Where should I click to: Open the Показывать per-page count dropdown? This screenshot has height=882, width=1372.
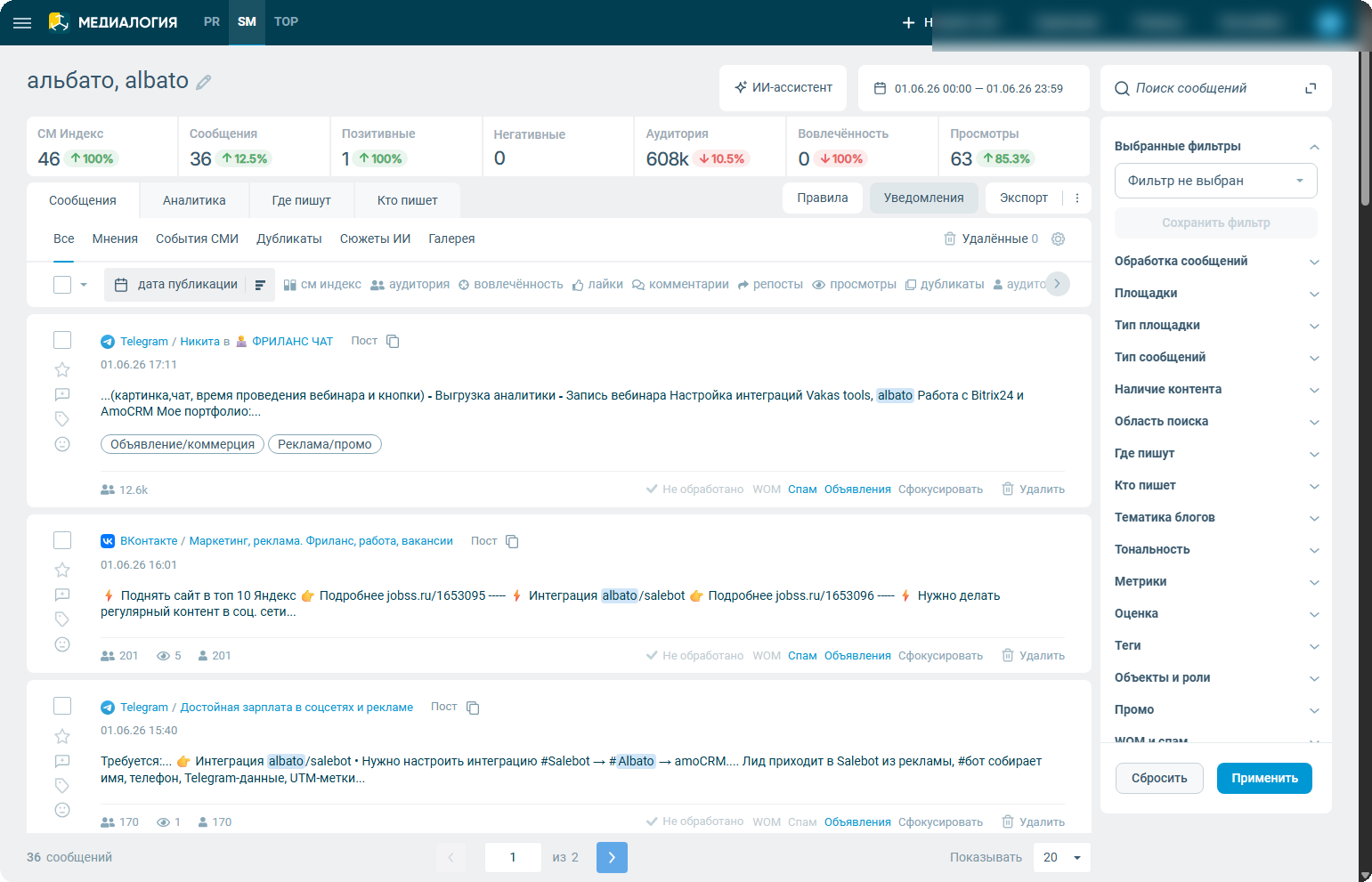click(x=1061, y=857)
